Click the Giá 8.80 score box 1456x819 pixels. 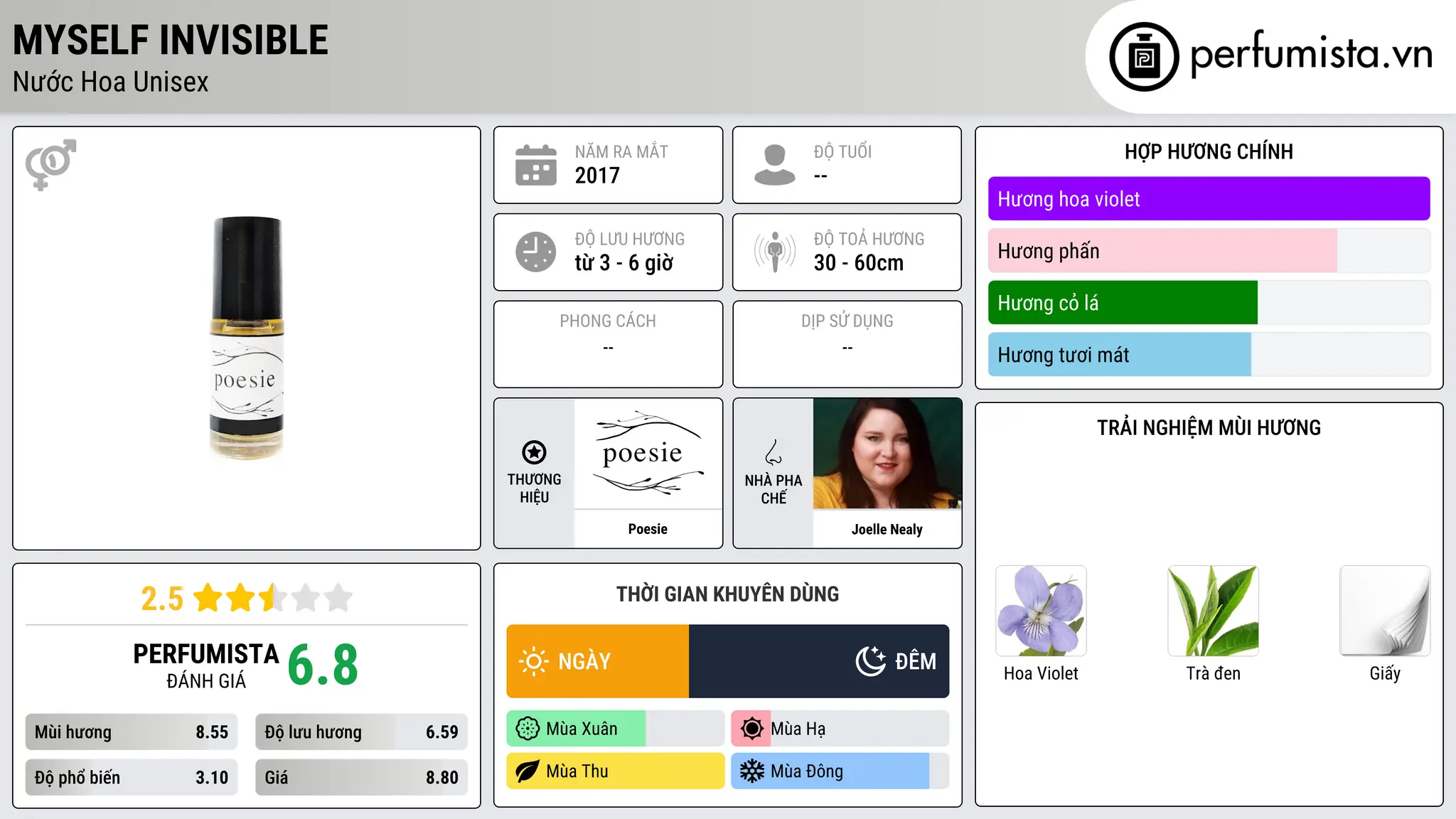(x=361, y=778)
